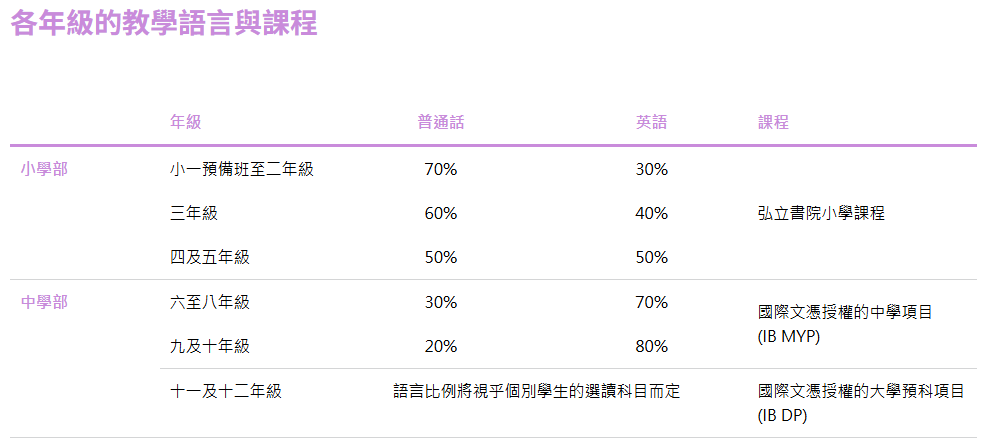Image resolution: width=1007 pixels, height=448 pixels.
Task: Click the 英語 column header
Action: (x=651, y=123)
